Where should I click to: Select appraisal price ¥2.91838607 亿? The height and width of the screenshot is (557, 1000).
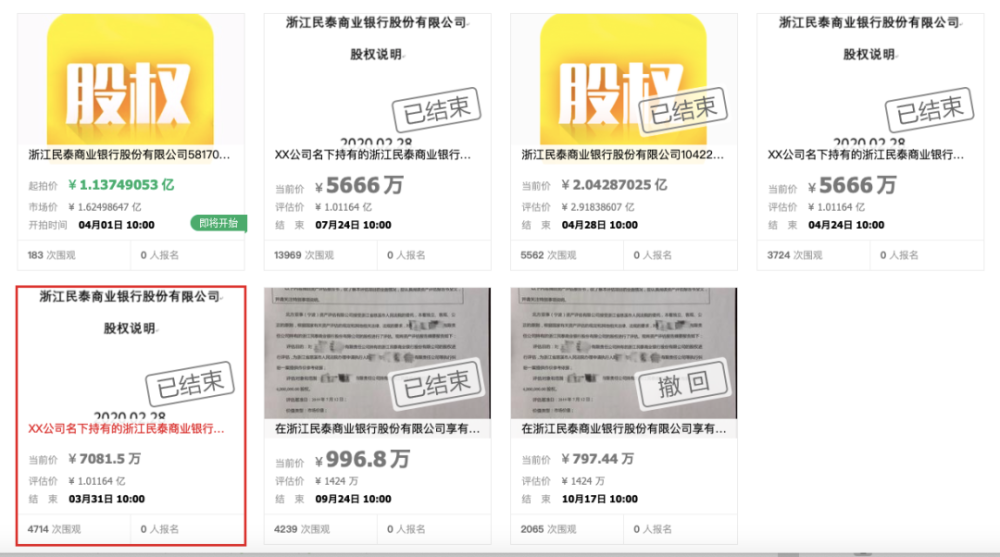(x=598, y=207)
